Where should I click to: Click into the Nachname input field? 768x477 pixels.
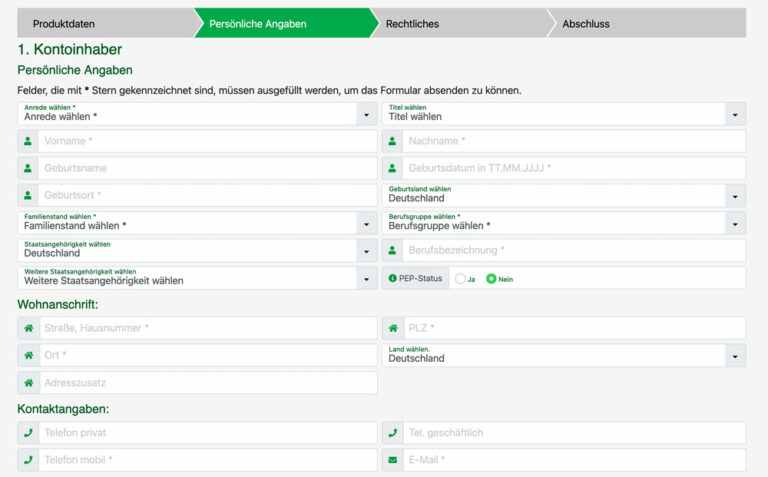573,141
